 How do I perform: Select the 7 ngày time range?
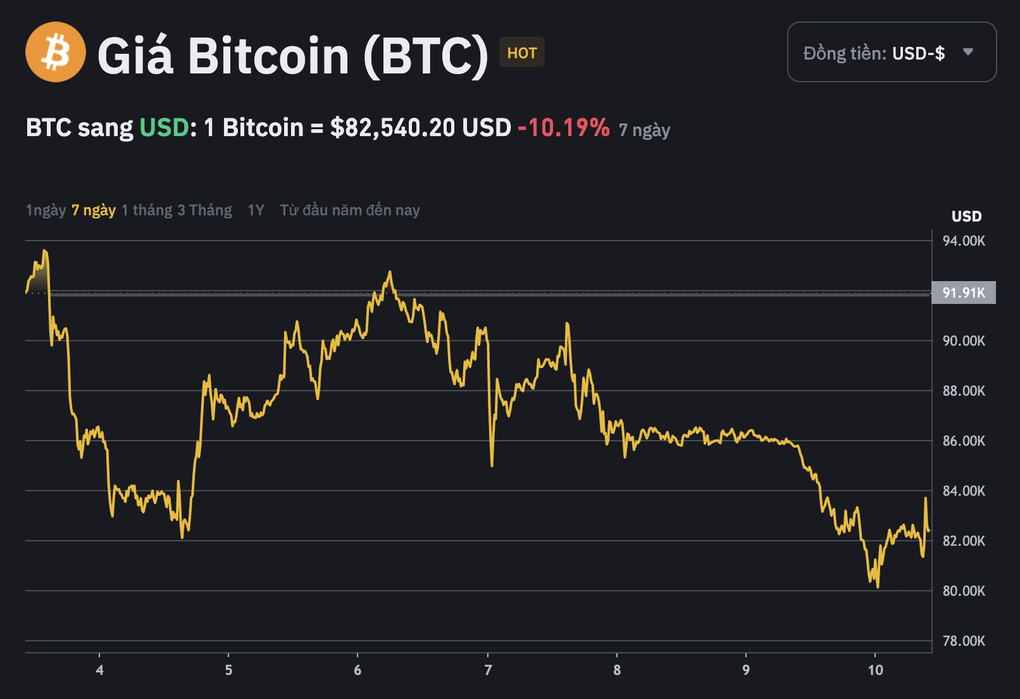click(x=93, y=210)
